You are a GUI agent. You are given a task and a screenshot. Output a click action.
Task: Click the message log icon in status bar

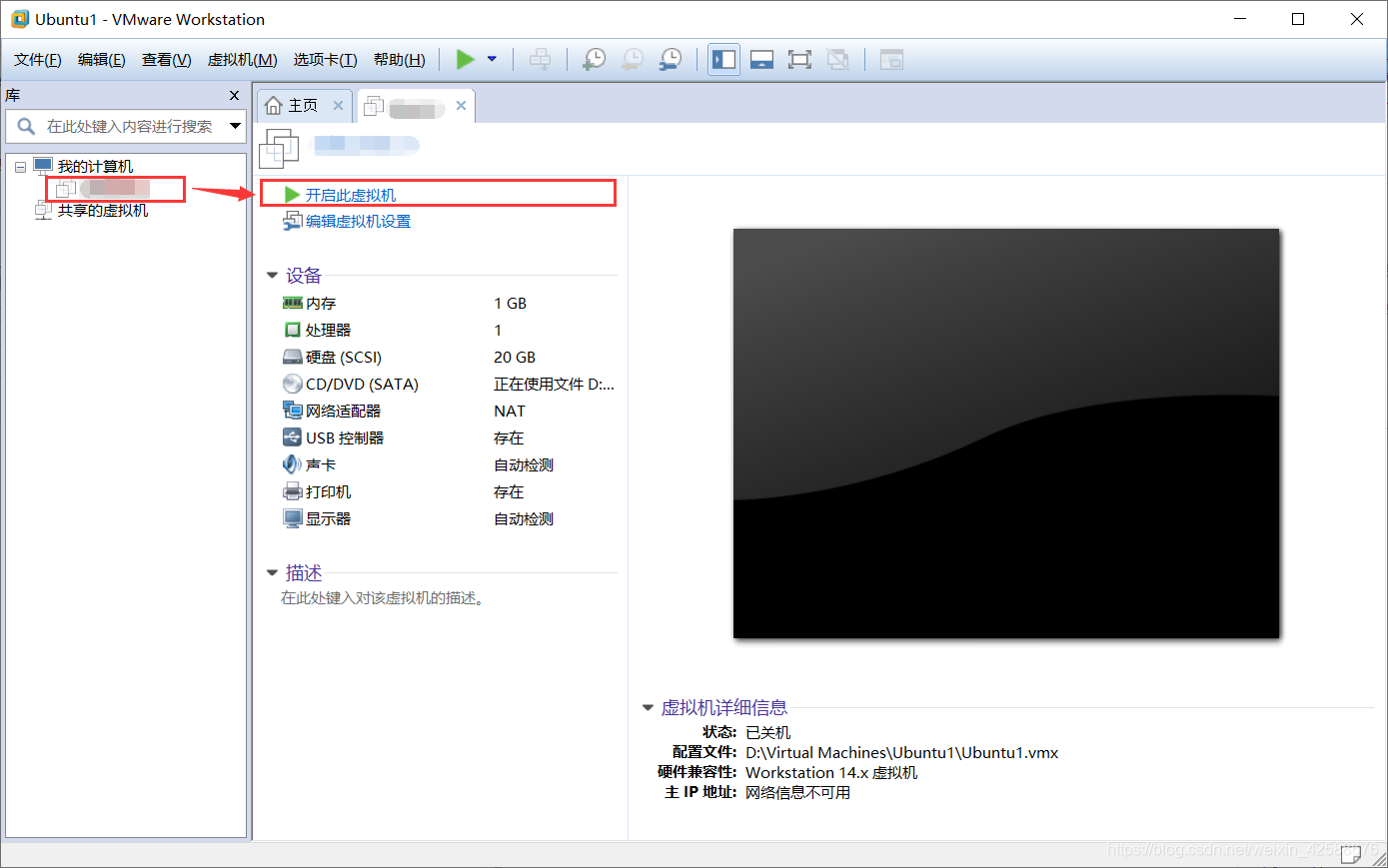(x=1350, y=855)
